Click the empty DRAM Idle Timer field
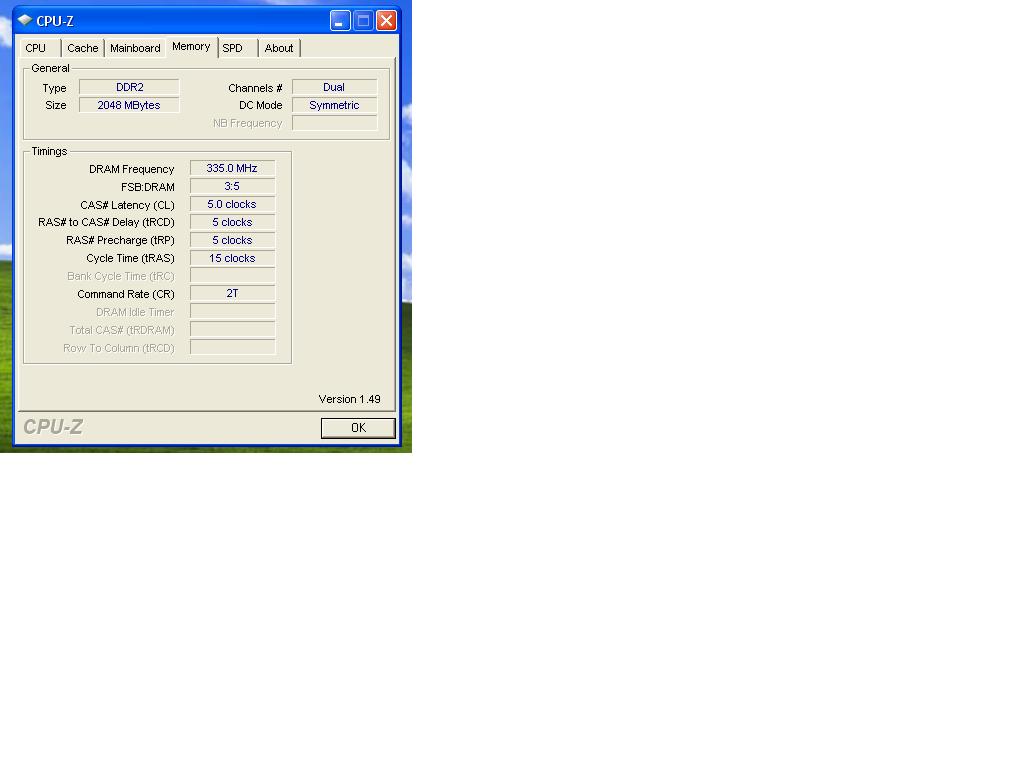The width and height of the screenshot is (1024, 768). (232, 312)
